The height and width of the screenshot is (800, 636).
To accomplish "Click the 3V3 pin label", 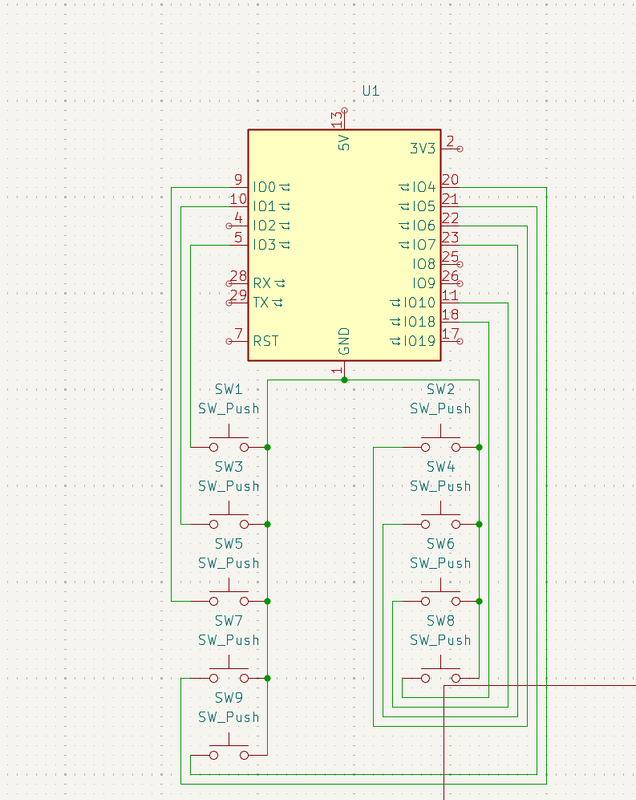I will coord(423,148).
